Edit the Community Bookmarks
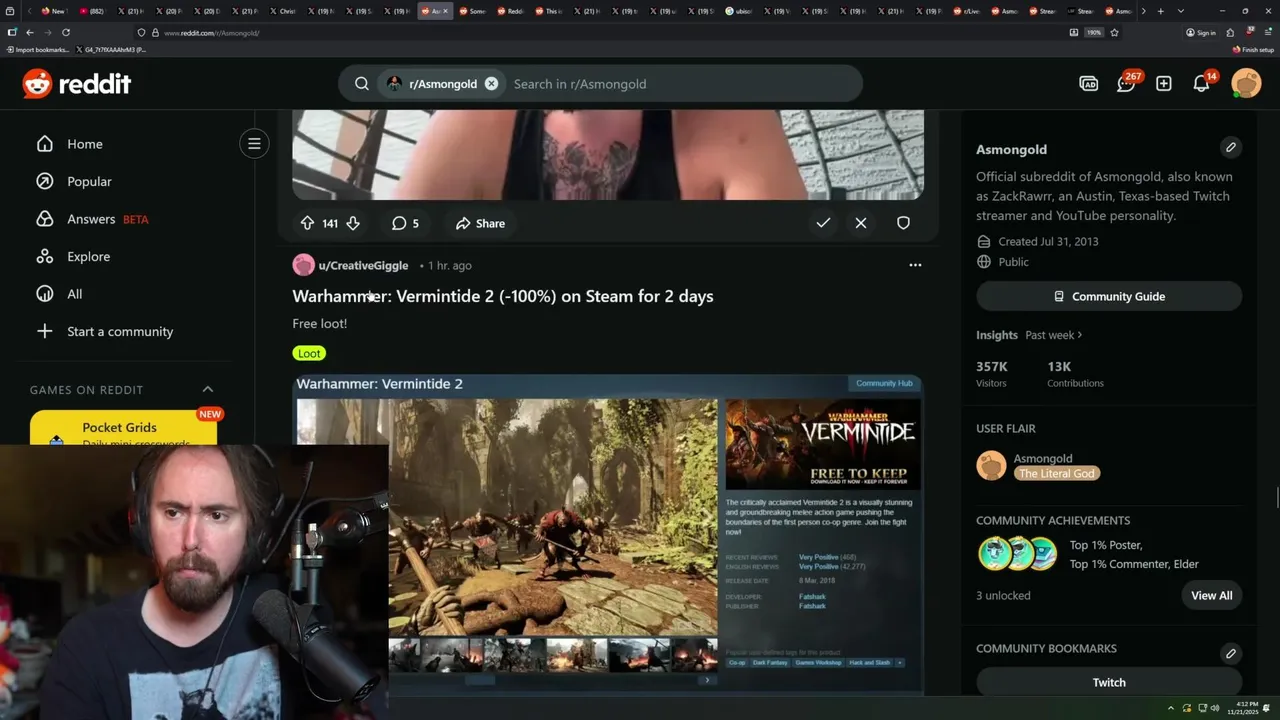The width and height of the screenshot is (1280, 720). (x=1231, y=653)
